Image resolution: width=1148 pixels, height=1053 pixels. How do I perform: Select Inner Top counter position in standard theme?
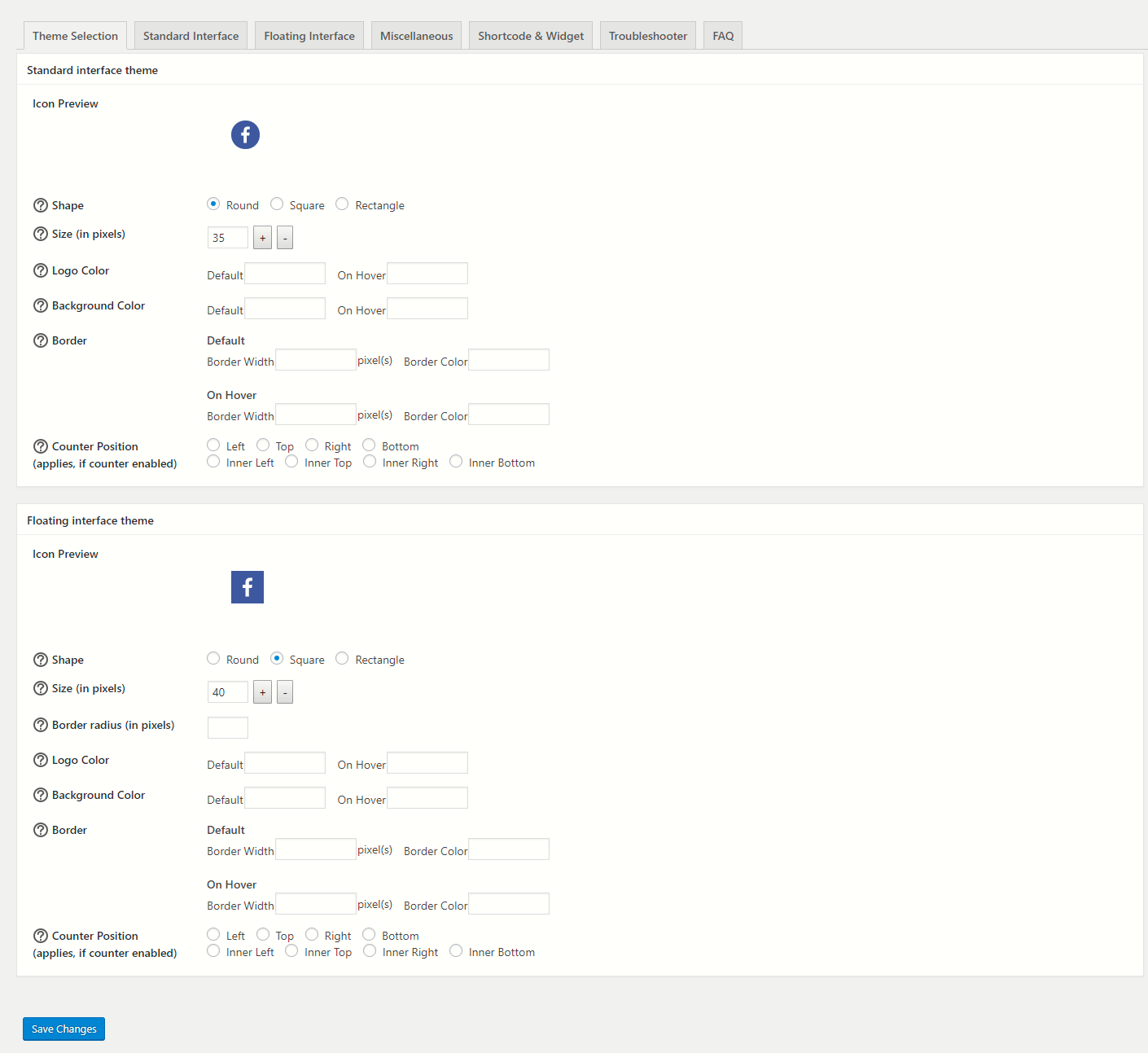(x=291, y=462)
